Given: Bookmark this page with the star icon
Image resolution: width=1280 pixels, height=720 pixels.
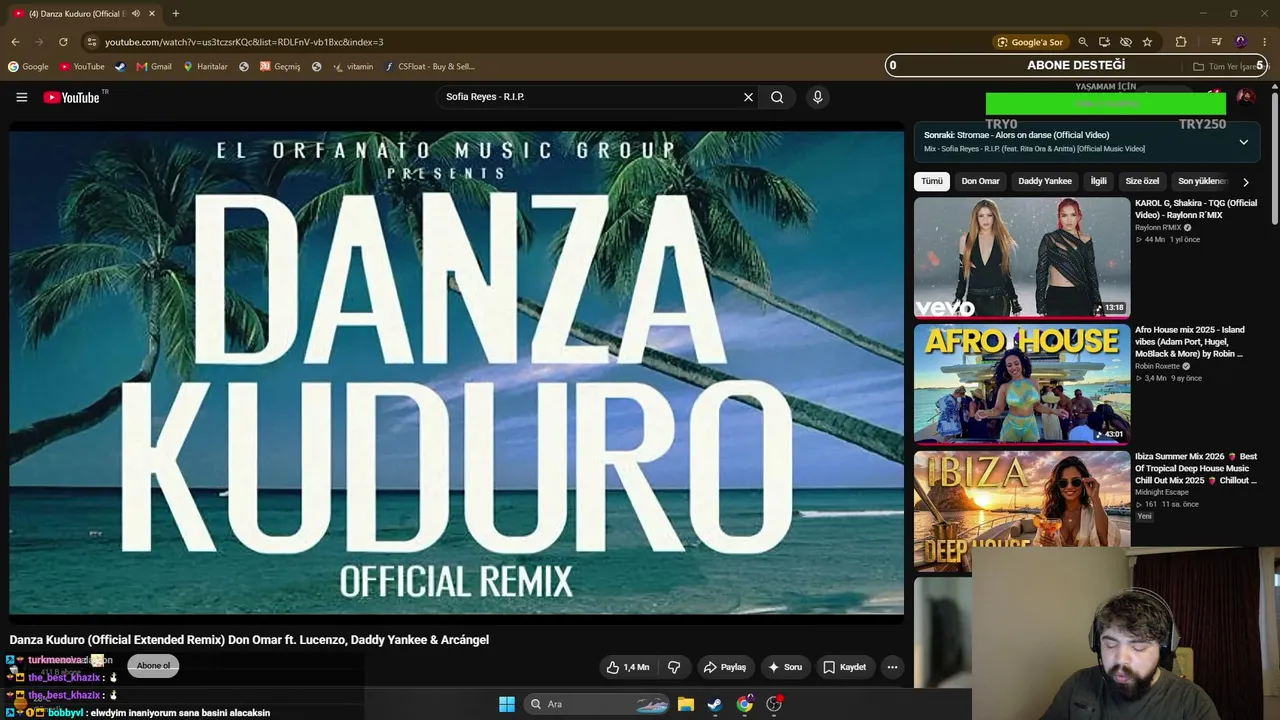Looking at the screenshot, I should [1147, 42].
